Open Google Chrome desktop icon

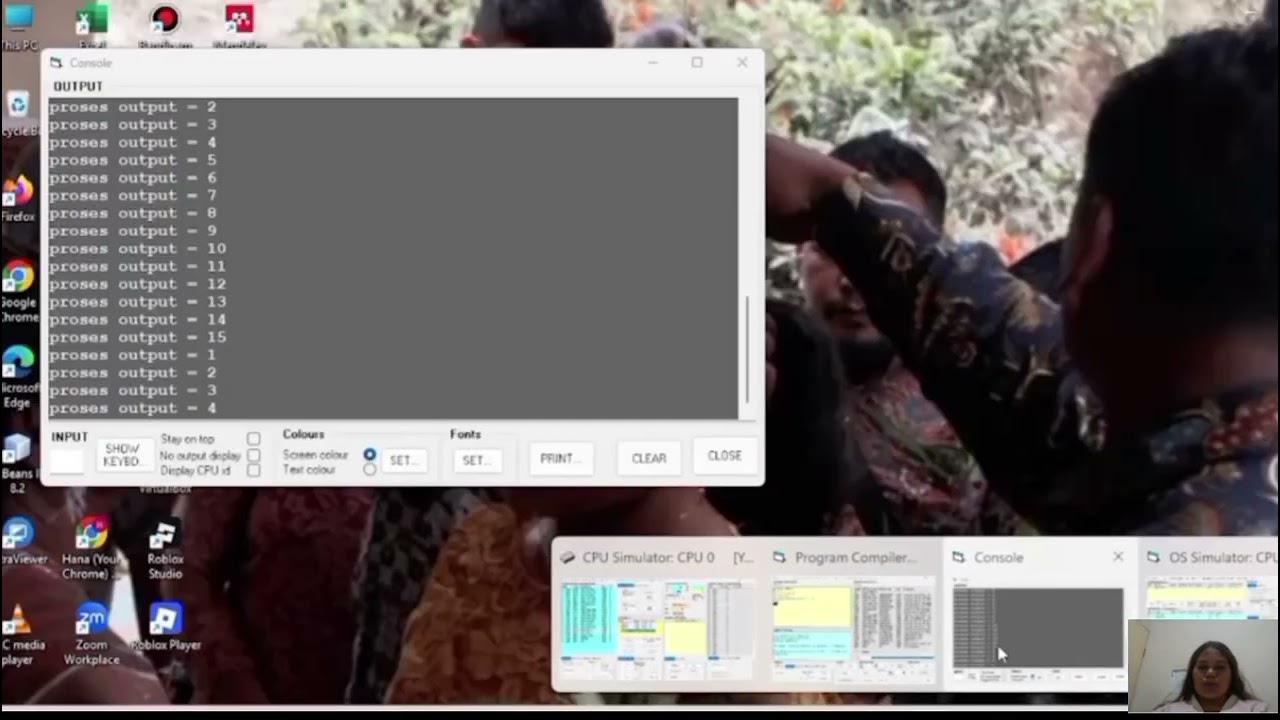[17, 291]
